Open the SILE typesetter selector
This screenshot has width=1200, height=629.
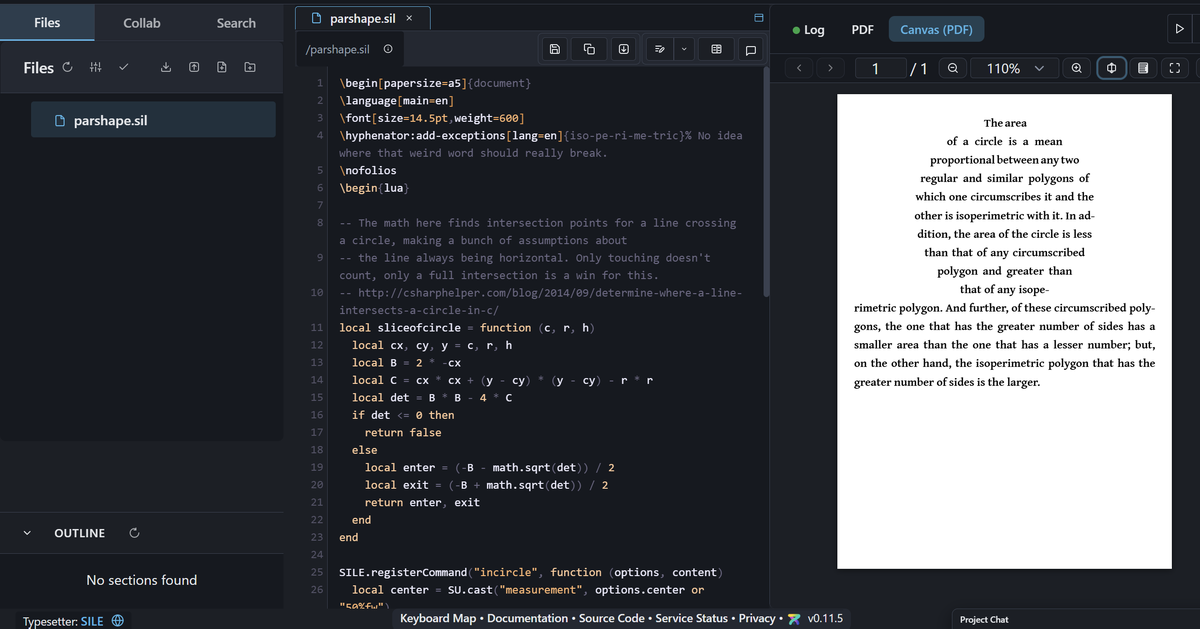74,621
